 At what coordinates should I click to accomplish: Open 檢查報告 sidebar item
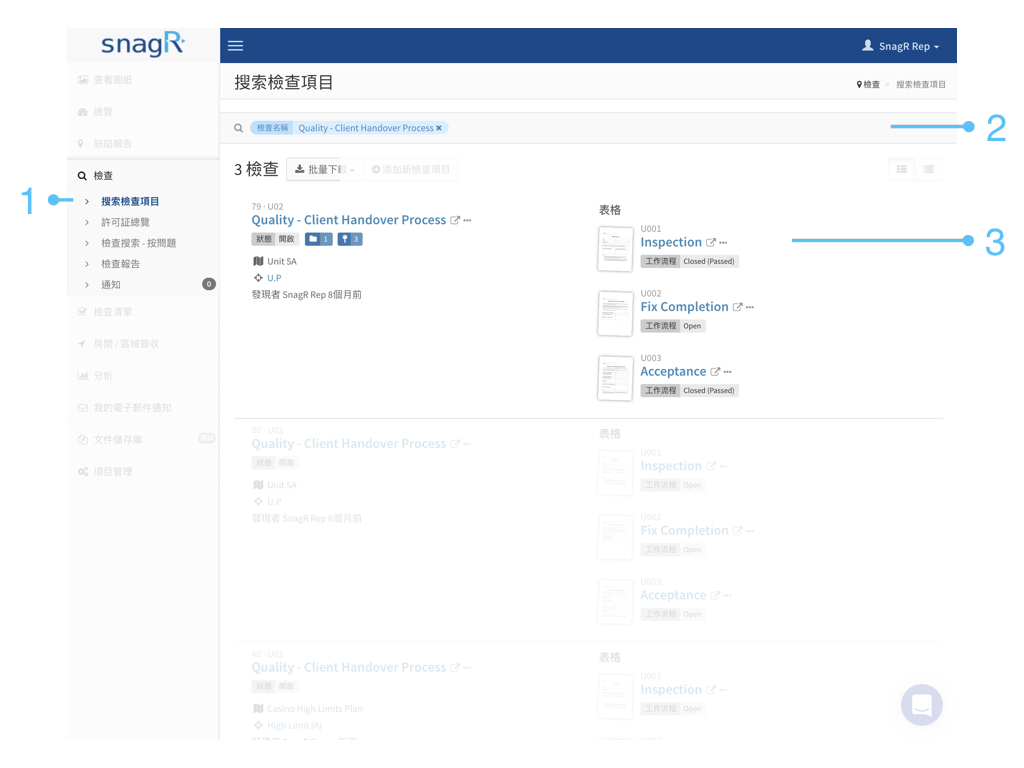point(120,264)
